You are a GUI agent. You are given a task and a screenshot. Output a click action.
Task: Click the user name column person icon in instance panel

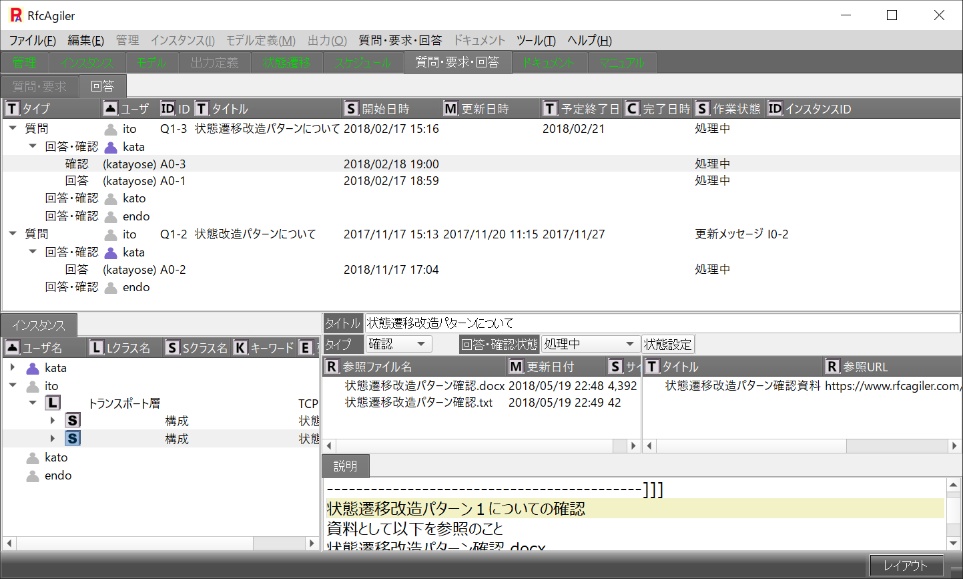[x=12, y=348]
